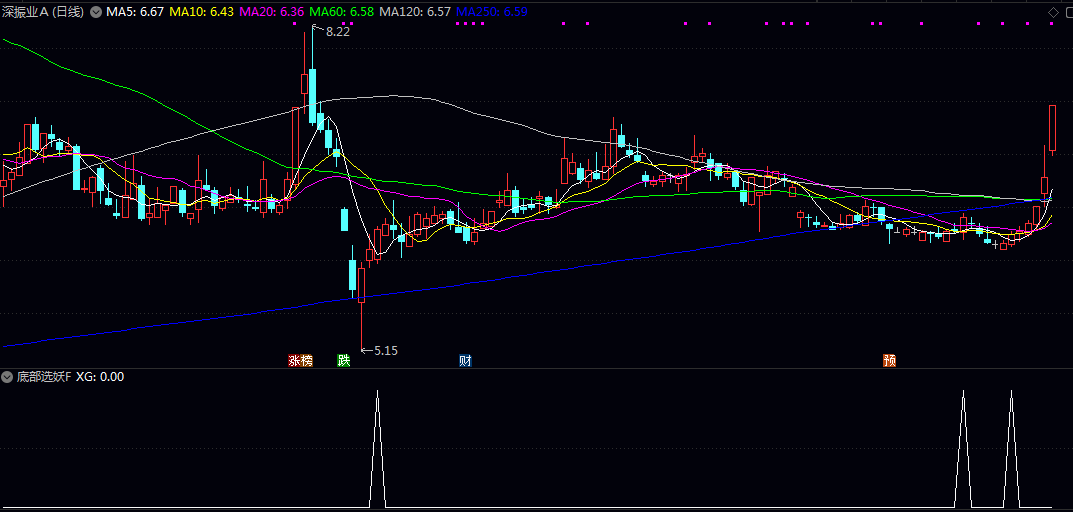Click the 涨 event marker icon
The height and width of the screenshot is (512, 1073).
coord(294,360)
